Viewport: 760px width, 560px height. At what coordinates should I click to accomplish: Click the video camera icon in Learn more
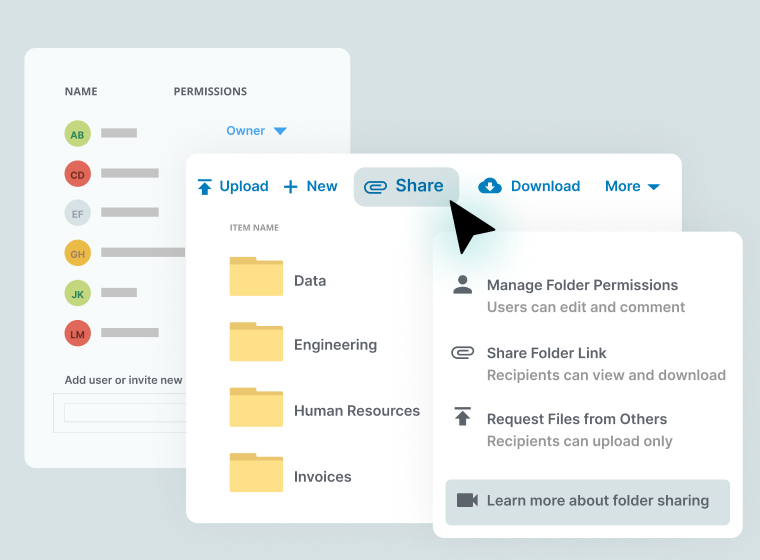467,500
